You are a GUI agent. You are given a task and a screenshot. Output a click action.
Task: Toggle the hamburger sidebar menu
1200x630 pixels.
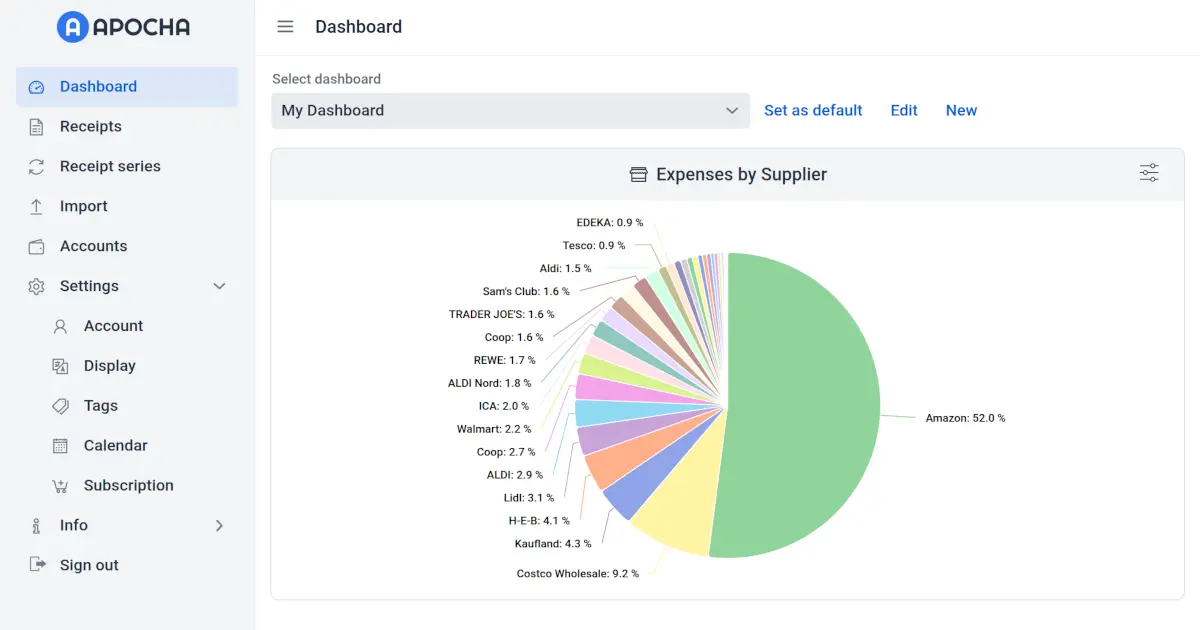(x=285, y=27)
